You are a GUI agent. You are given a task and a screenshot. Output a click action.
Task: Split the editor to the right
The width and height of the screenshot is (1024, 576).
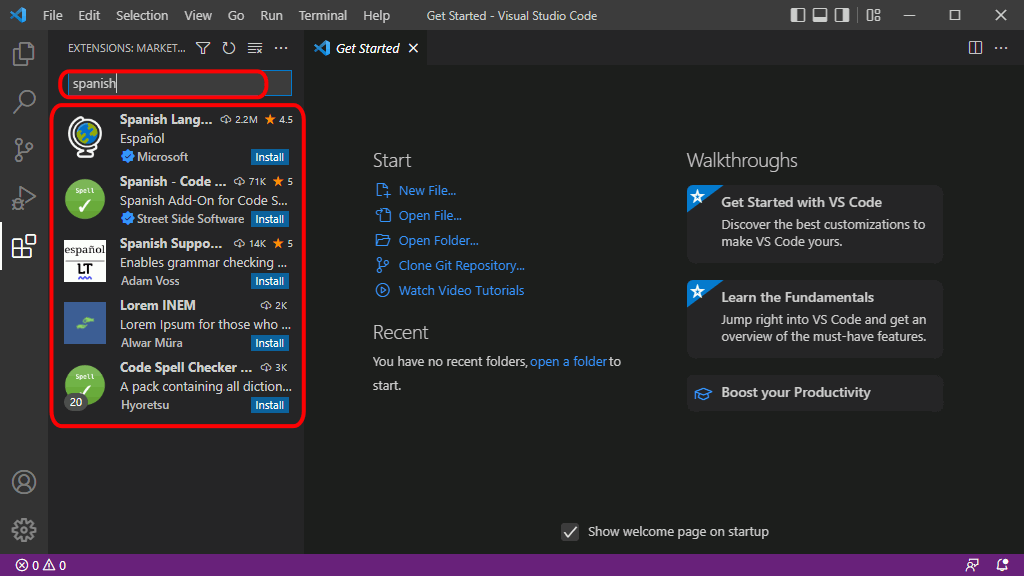click(975, 48)
